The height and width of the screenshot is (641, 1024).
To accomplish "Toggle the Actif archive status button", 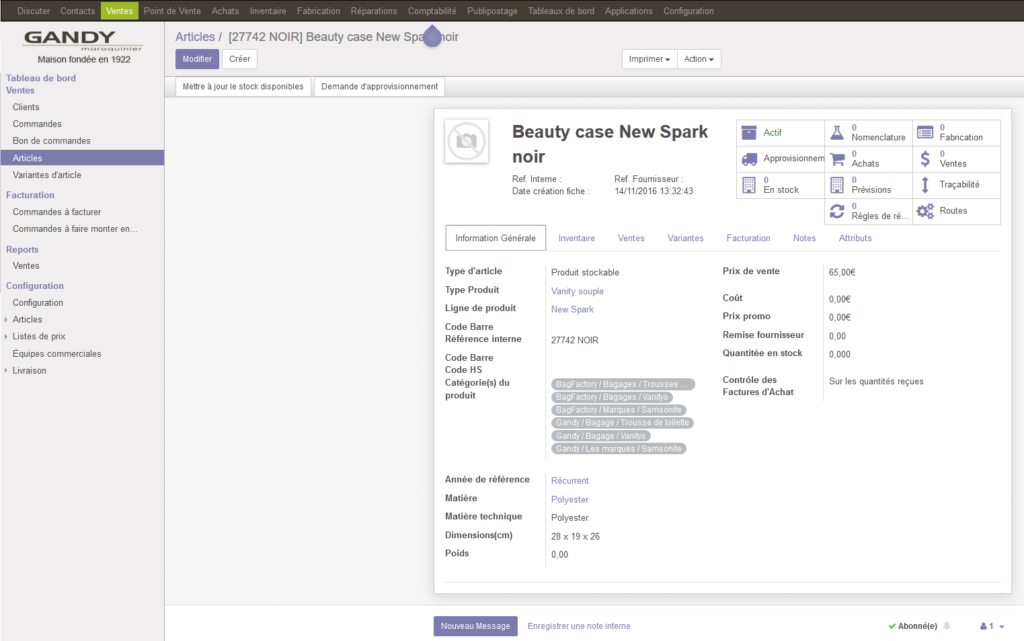I will pyautogui.click(x=780, y=133).
